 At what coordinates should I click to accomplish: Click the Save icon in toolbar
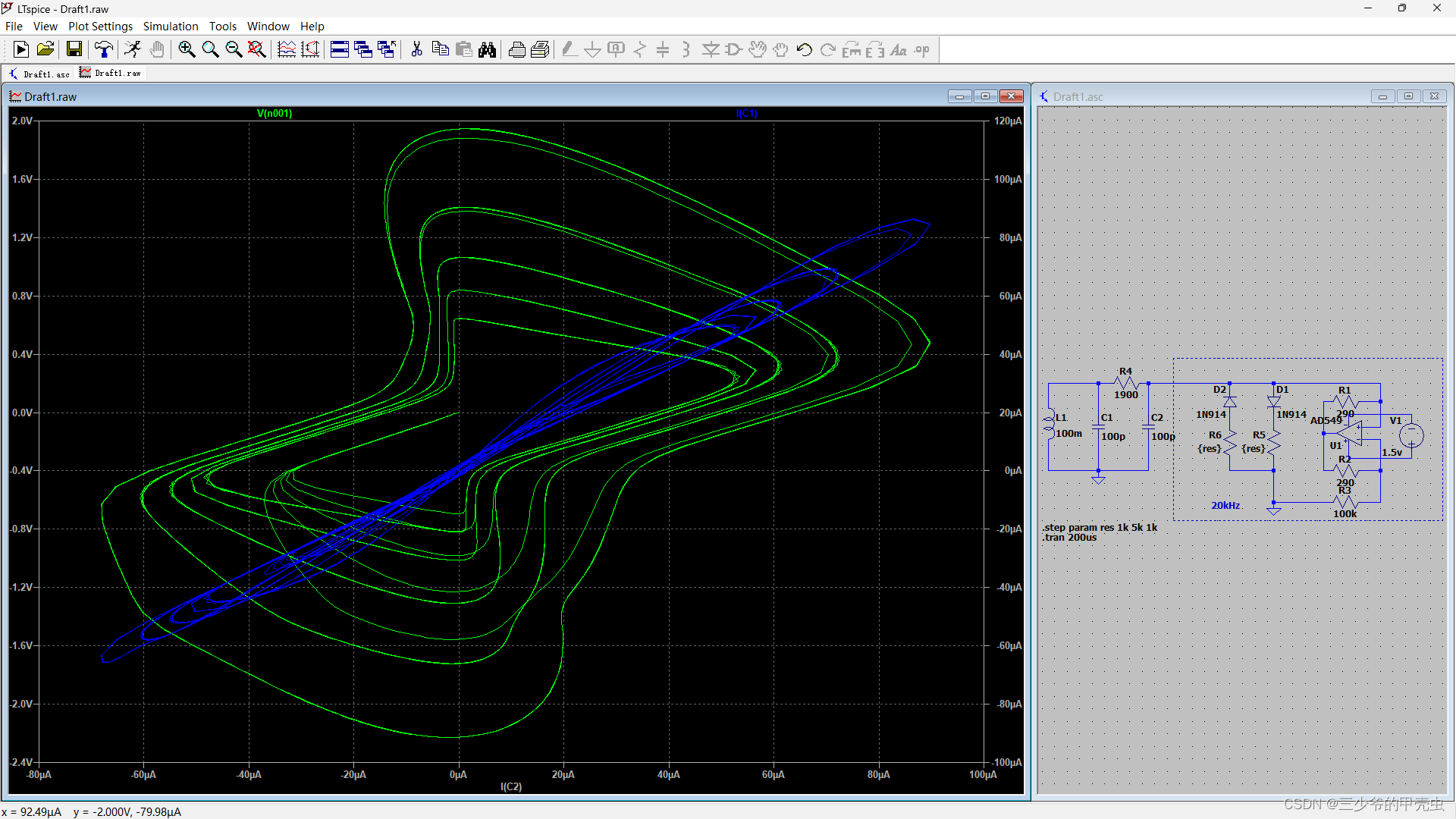[x=74, y=50]
